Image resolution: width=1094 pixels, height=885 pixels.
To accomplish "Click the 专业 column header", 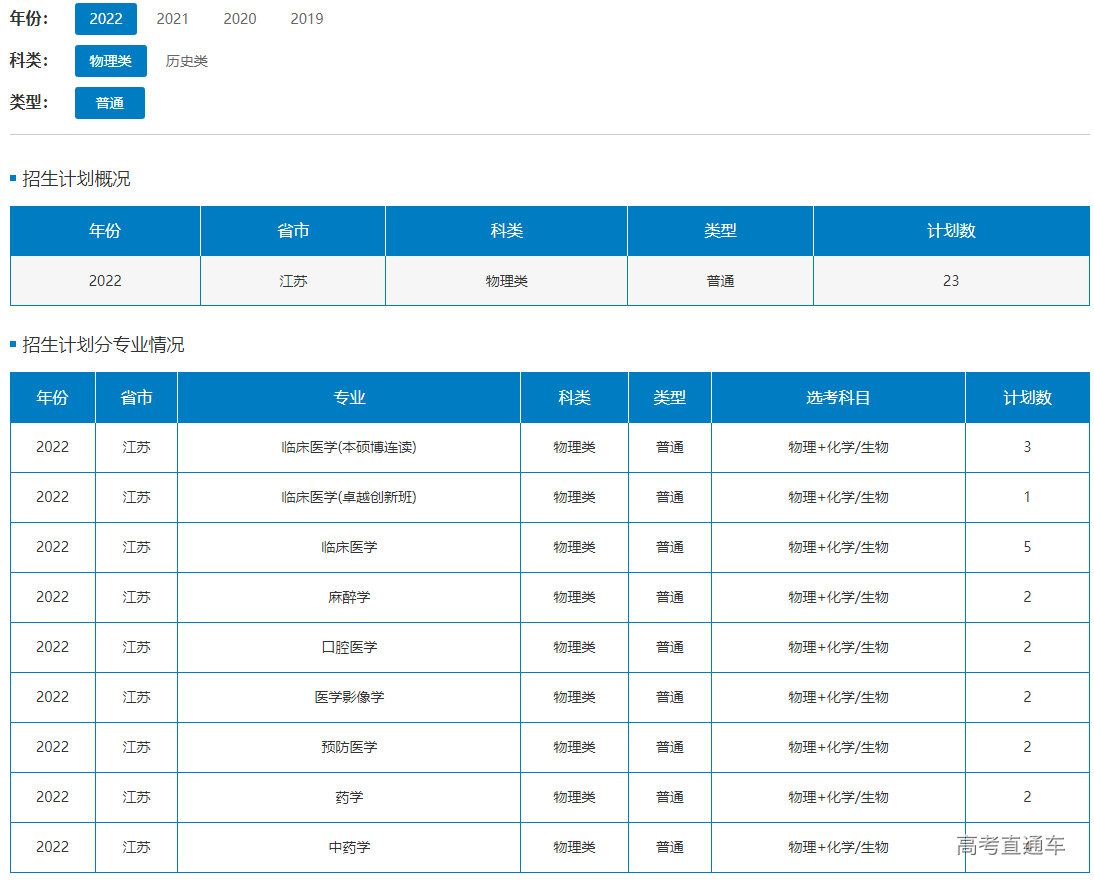I will [349, 398].
